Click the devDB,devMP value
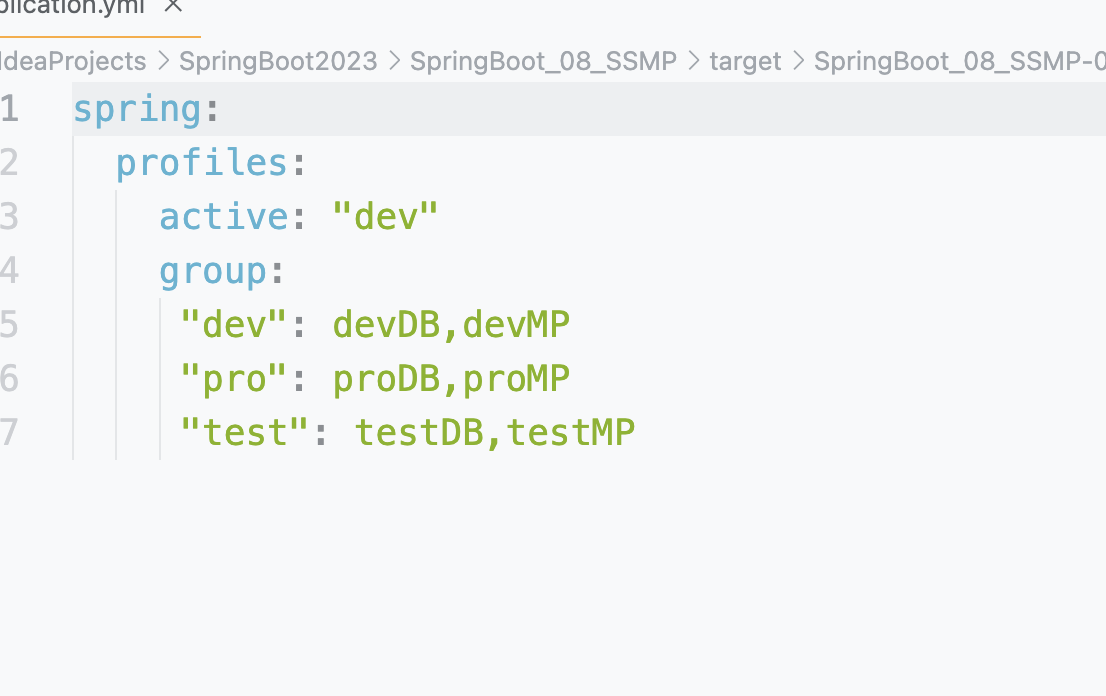Viewport: 1106px width, 696px height. 451,325
